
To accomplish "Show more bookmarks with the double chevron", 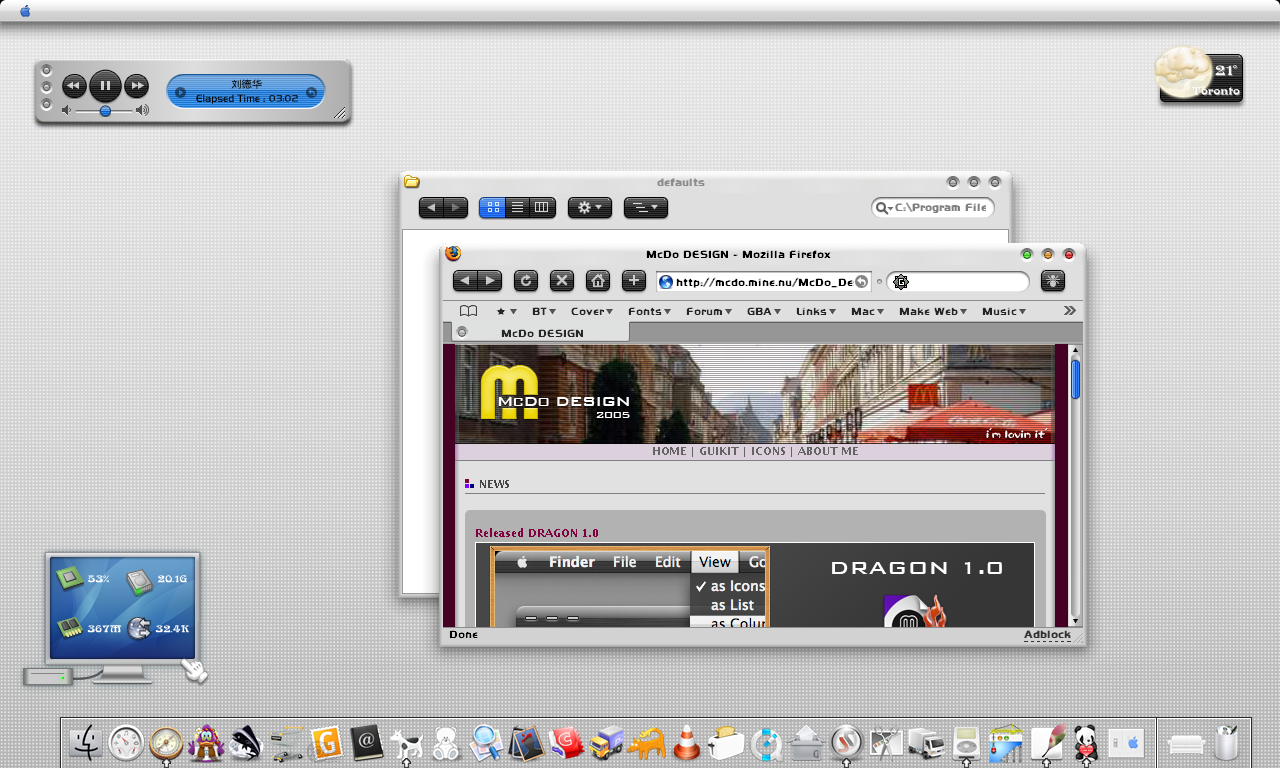I will click(x=1070, y=311).
